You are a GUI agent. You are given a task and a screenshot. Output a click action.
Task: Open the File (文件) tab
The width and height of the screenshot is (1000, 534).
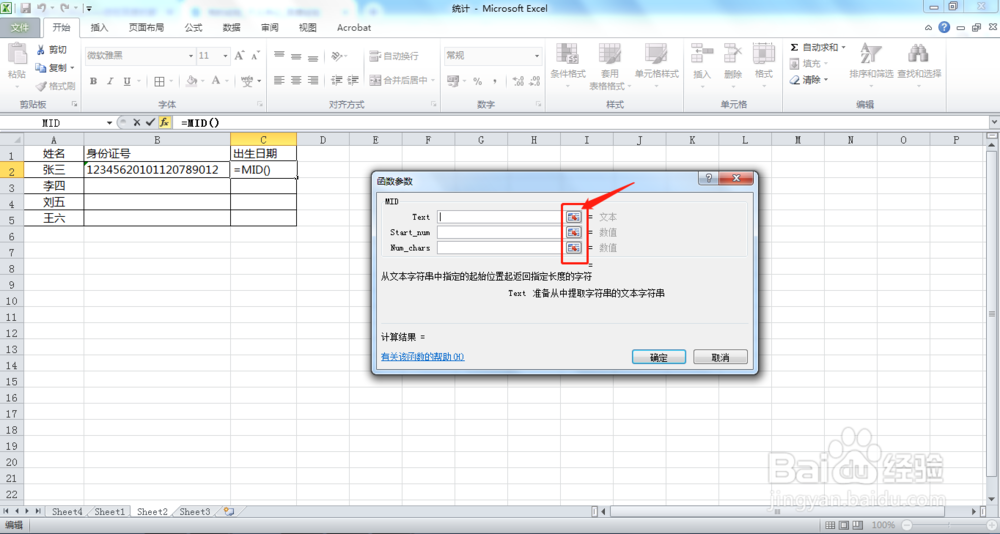point(20,27)
